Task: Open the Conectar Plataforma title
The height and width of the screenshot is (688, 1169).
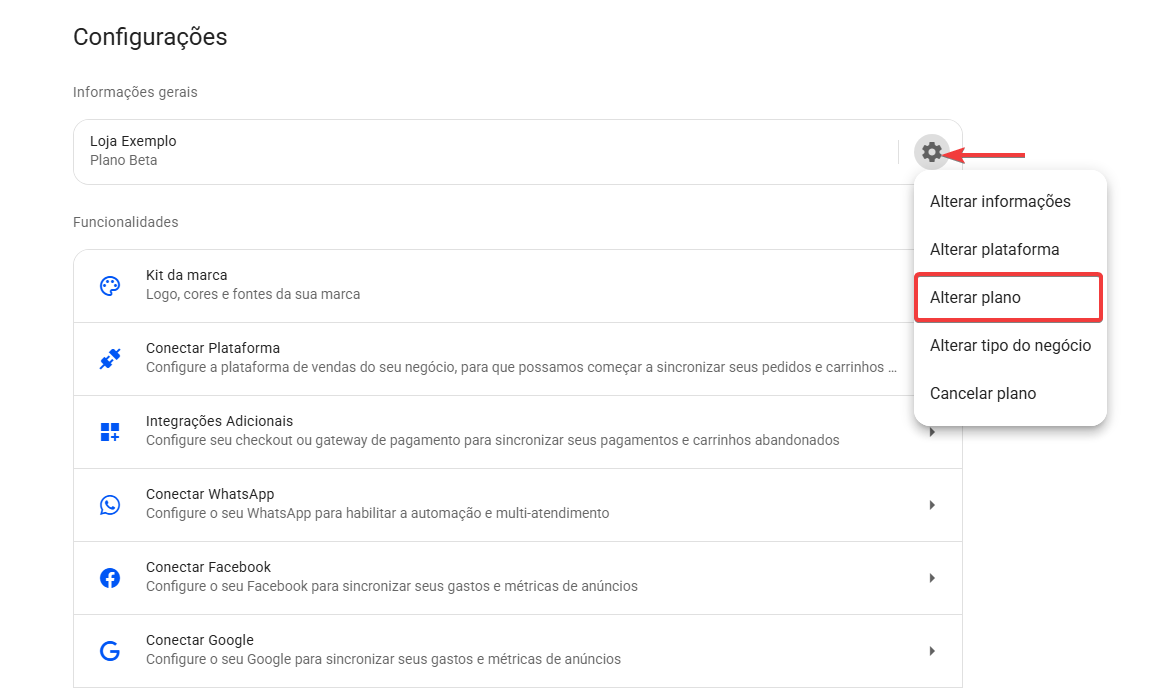Action: coord(212,348)
